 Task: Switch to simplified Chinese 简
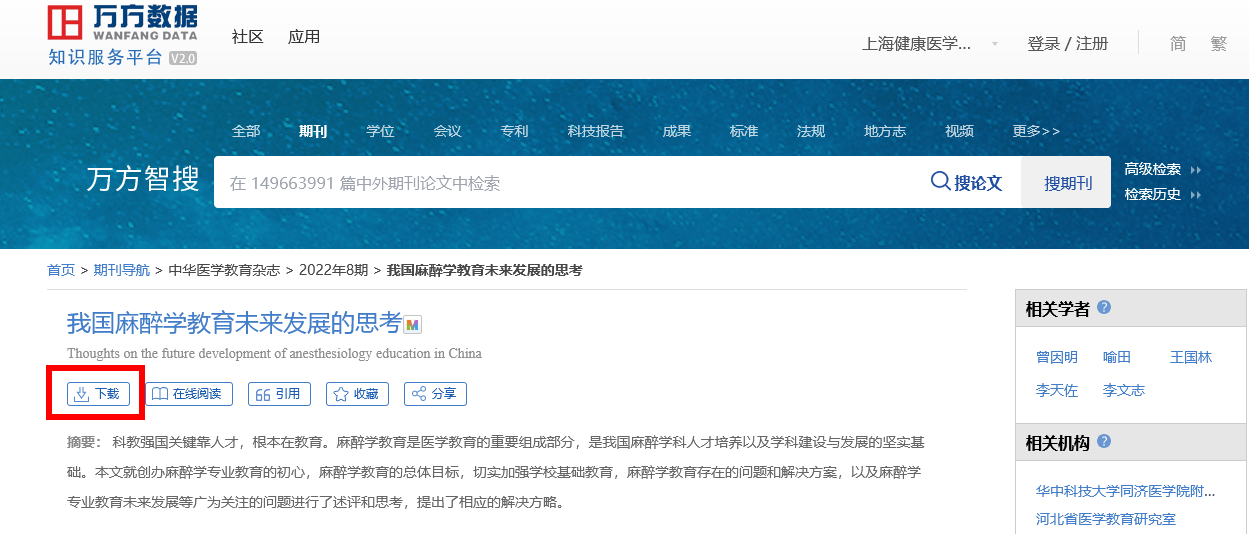(x=1178, y=44)
